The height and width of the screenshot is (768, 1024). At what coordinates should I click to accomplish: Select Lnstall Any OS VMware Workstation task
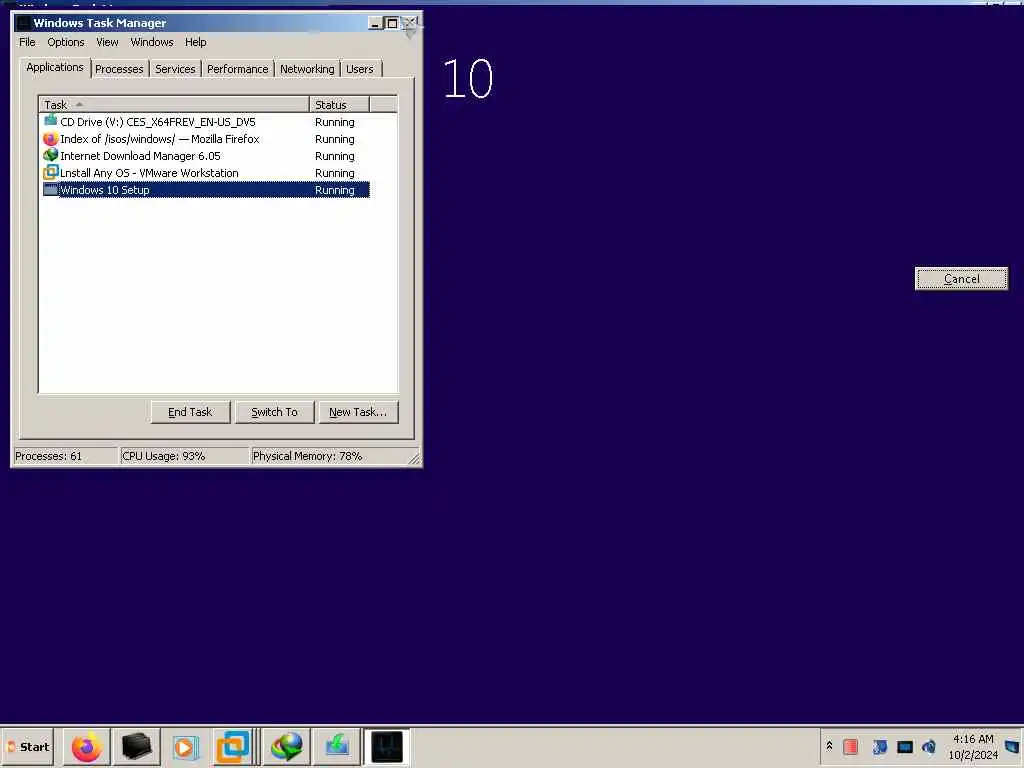click(x=204, y=173)
